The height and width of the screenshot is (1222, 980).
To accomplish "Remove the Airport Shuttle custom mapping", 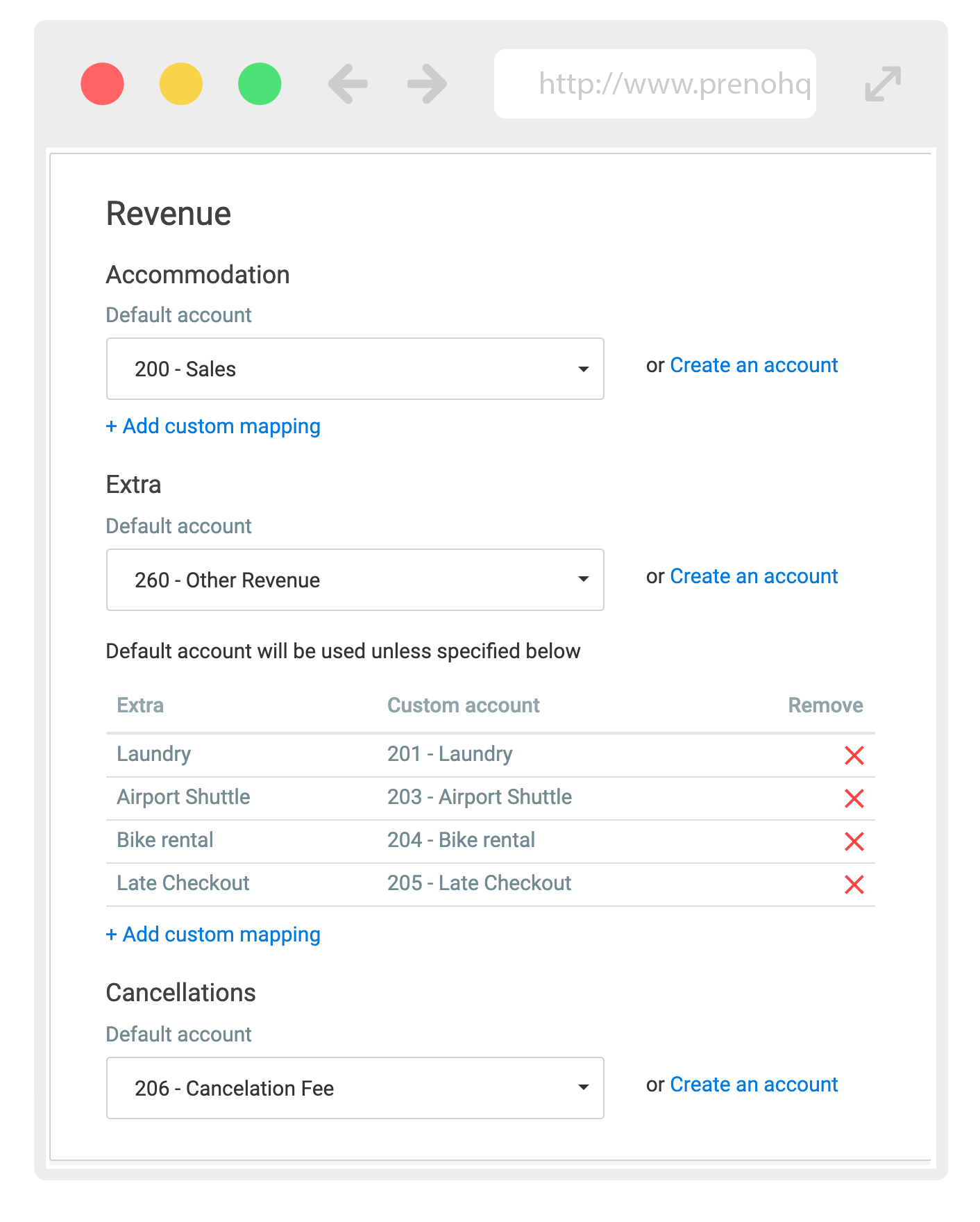I will (854, 798).
